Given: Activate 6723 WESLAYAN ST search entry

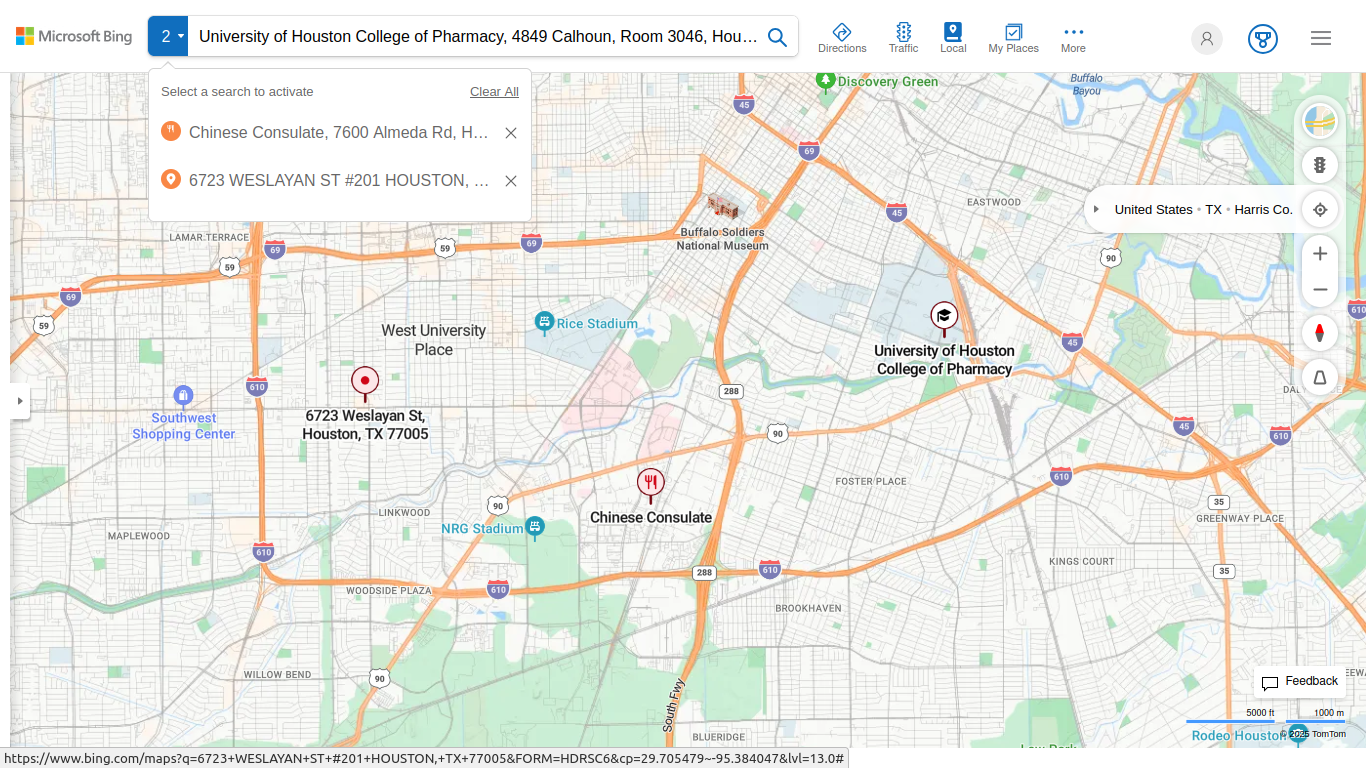Looking at the screenshot, I should coord(339,180).
